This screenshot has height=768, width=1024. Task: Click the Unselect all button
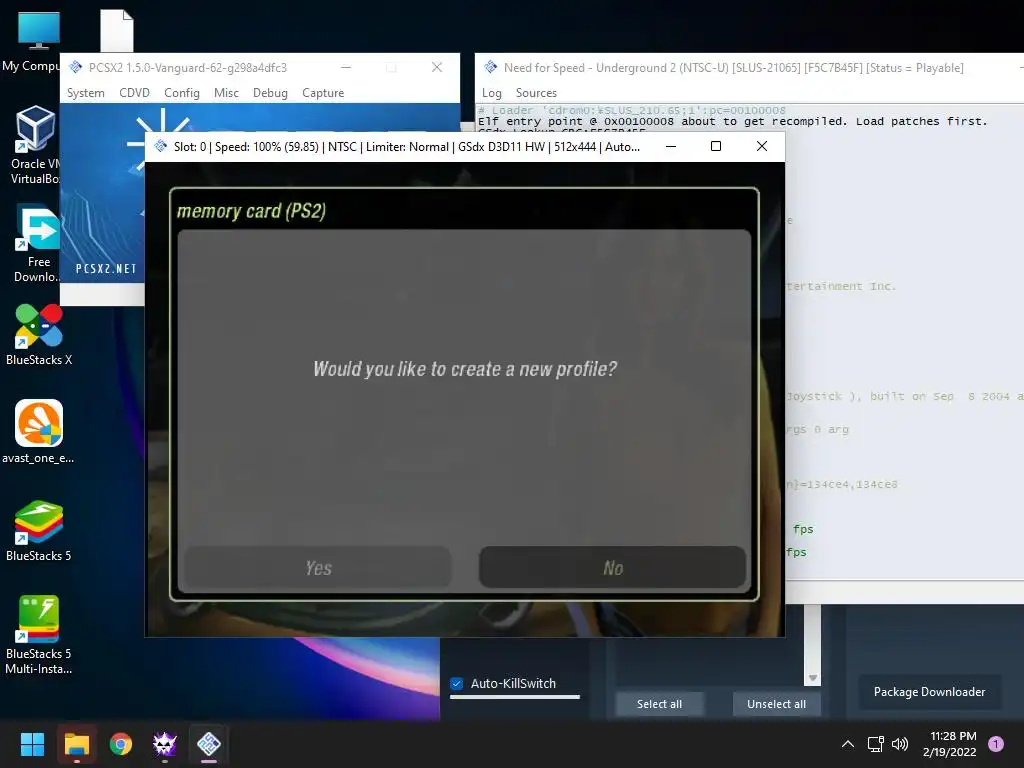[776, 704]
